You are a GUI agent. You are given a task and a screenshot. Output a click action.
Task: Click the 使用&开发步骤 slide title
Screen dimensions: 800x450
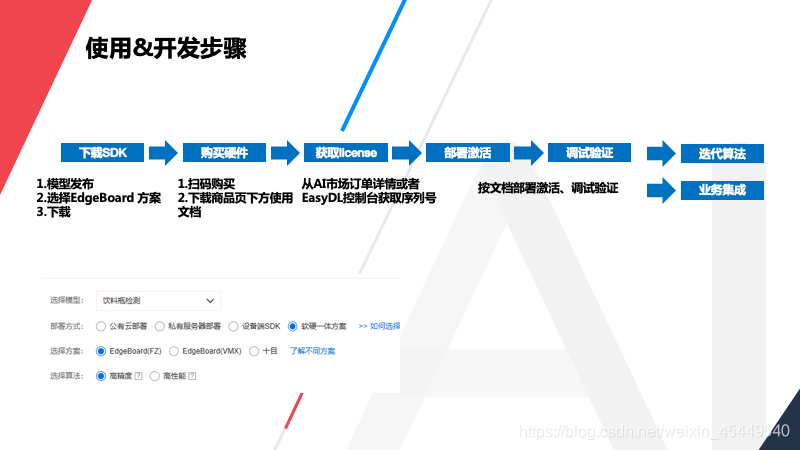point(166,48)
